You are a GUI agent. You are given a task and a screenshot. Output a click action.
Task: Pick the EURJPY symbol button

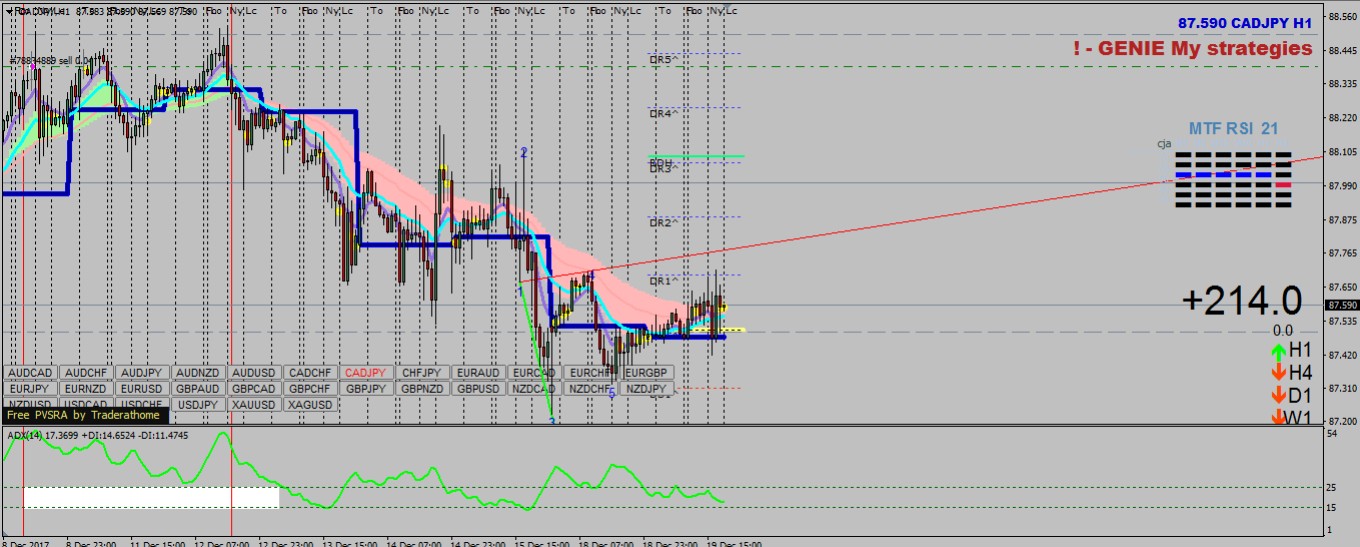(30, 388)
